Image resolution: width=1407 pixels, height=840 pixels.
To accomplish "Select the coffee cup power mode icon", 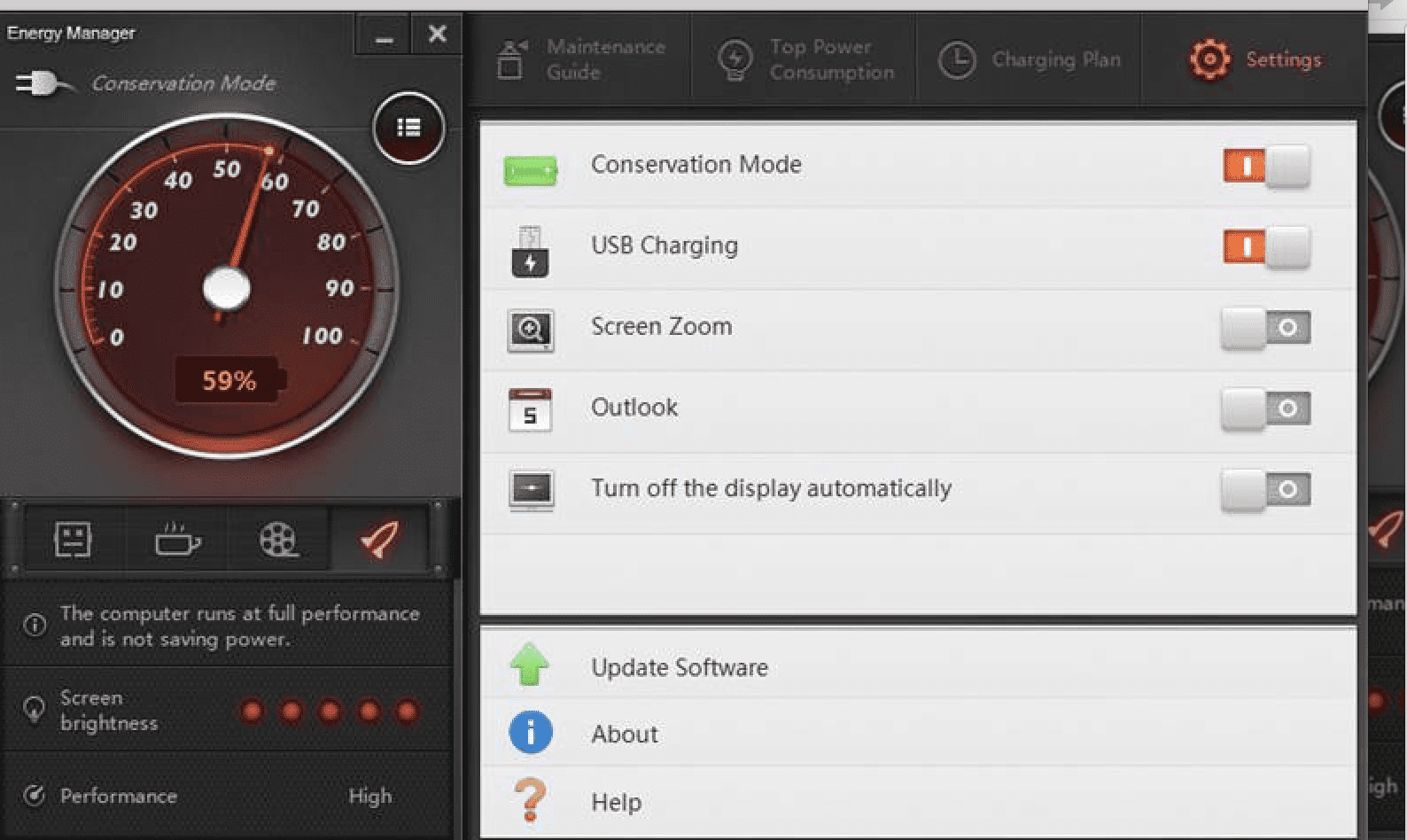I will coord(176,539).
